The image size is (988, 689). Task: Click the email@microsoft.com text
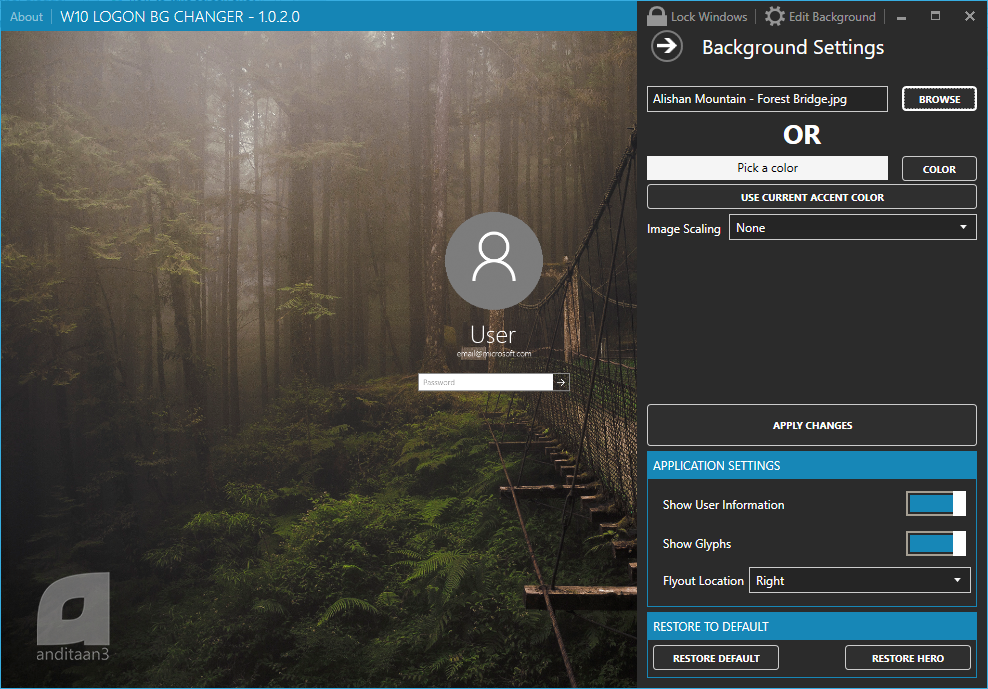tap(494, 354)
